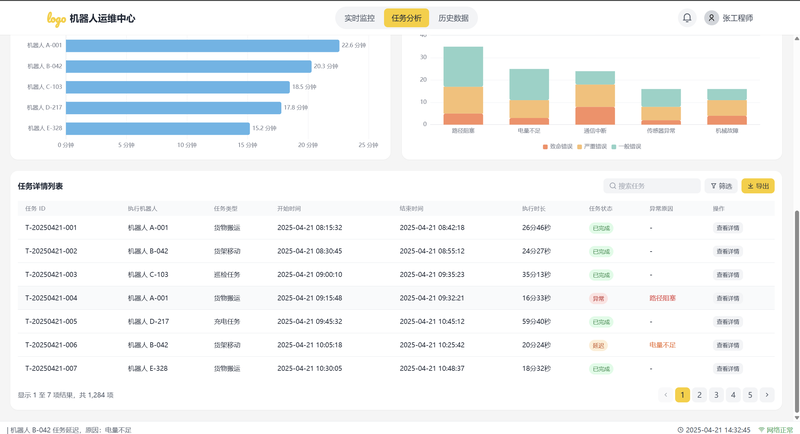Viewport: 800px width, 434px height.
Task: Open the notifications bell
Action: click(687, 18)
